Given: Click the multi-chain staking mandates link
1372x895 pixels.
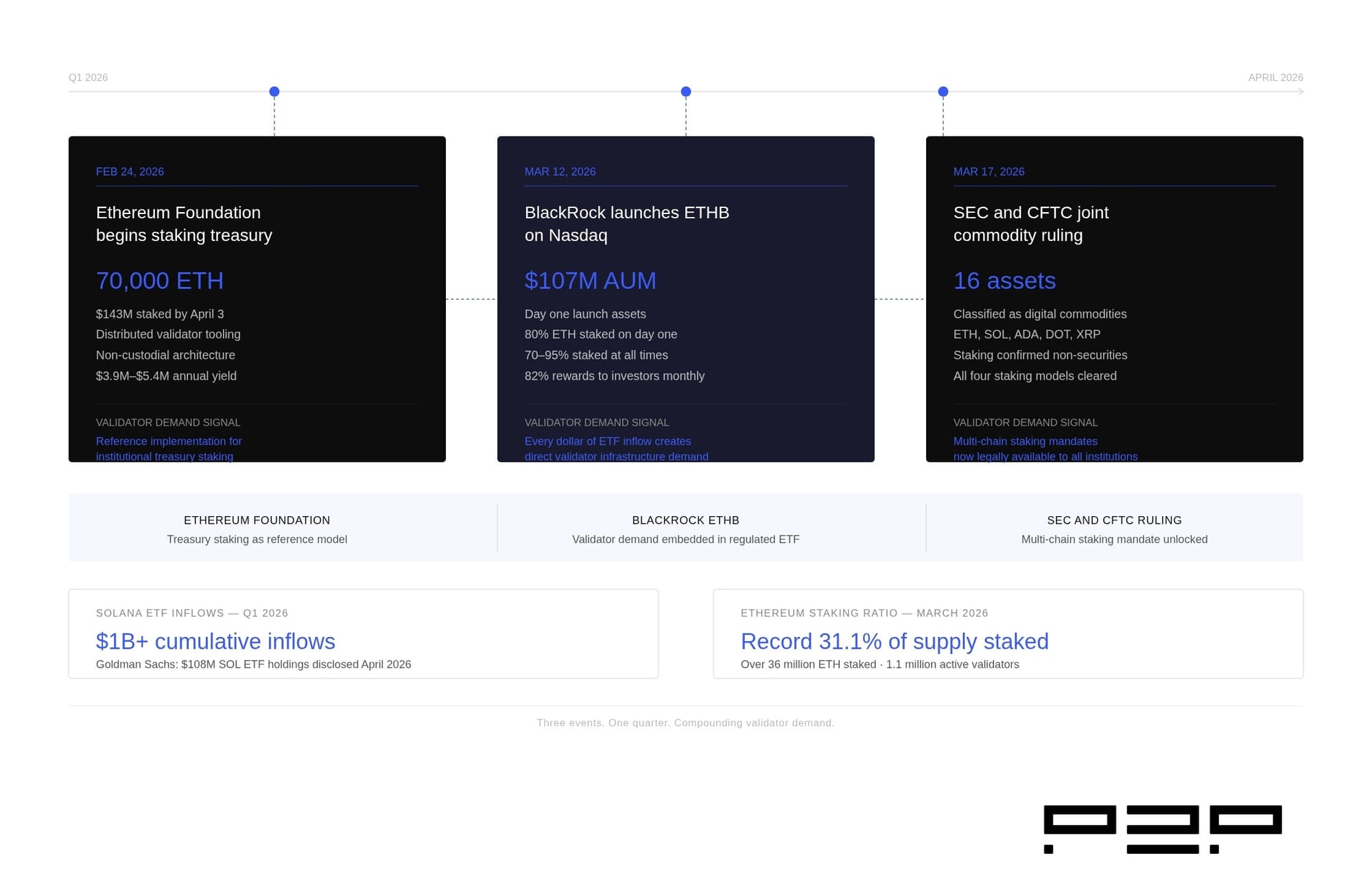Looking at the screenshot, I should [x=1045, y=449].
